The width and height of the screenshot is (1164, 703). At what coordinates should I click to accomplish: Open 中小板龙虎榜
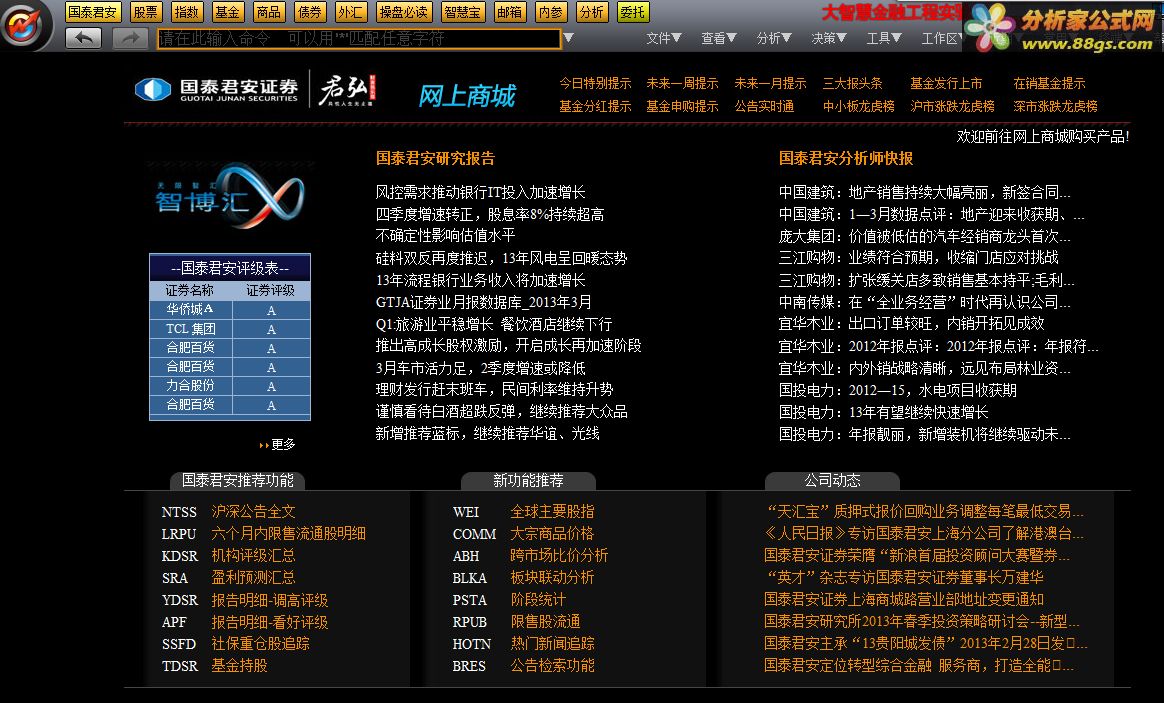point(858,106)
